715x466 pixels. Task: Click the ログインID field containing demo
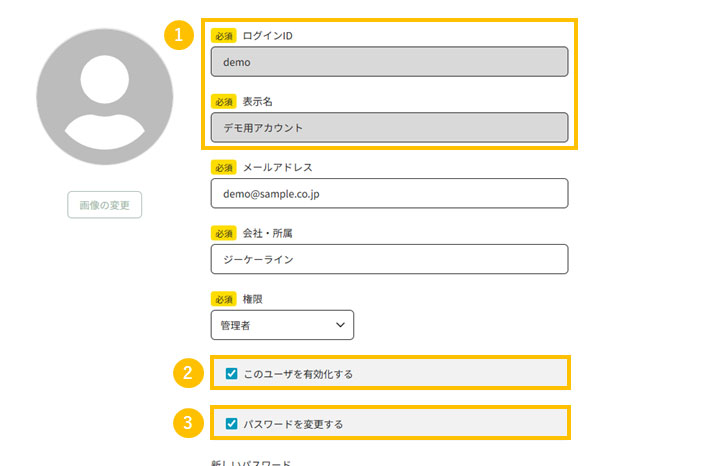pyautogui.click(x=389, y=62)
